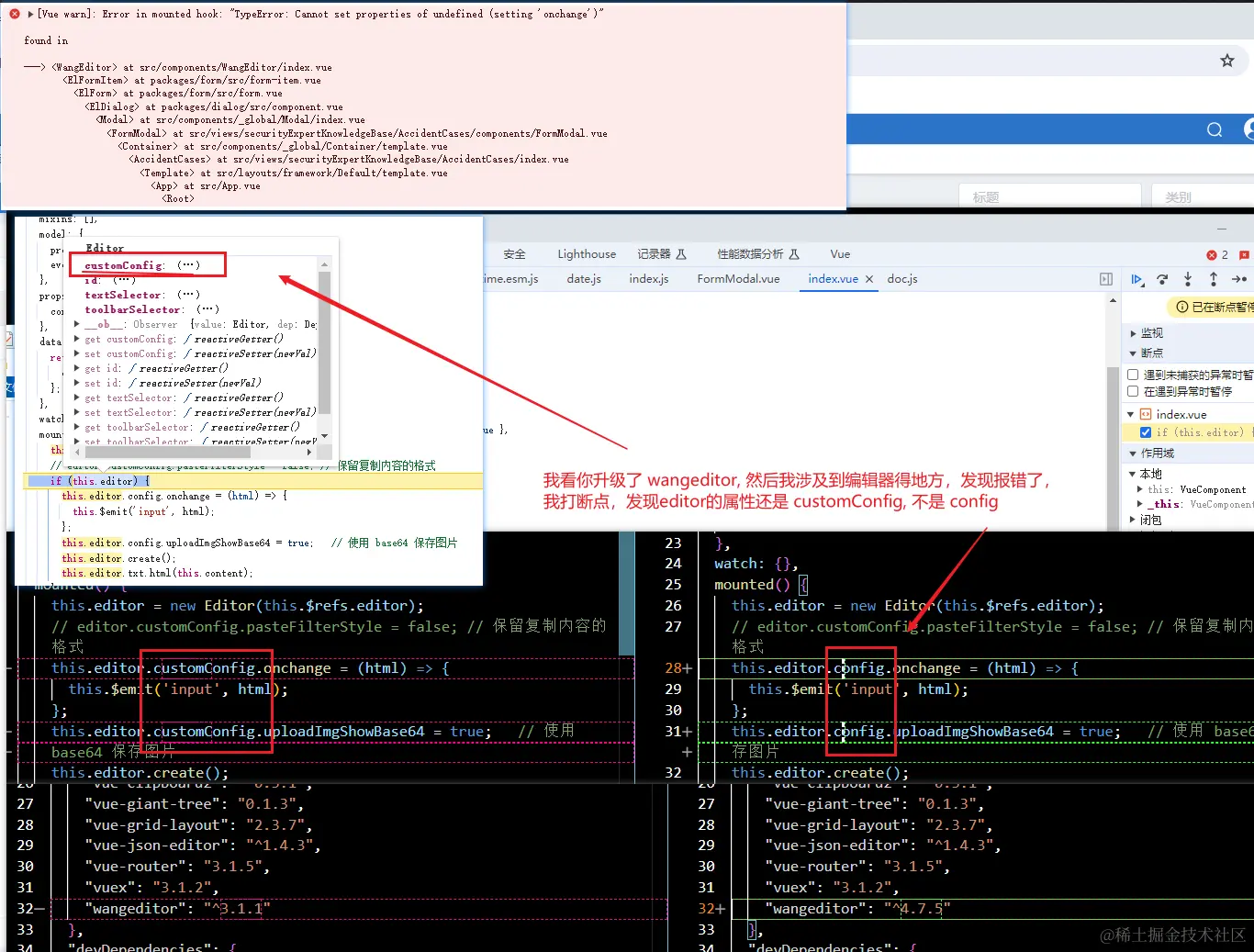Open the 安全 (Security) DevTools tab
The width and height of the screenshot is (1254, 952).
coord(514,254)
